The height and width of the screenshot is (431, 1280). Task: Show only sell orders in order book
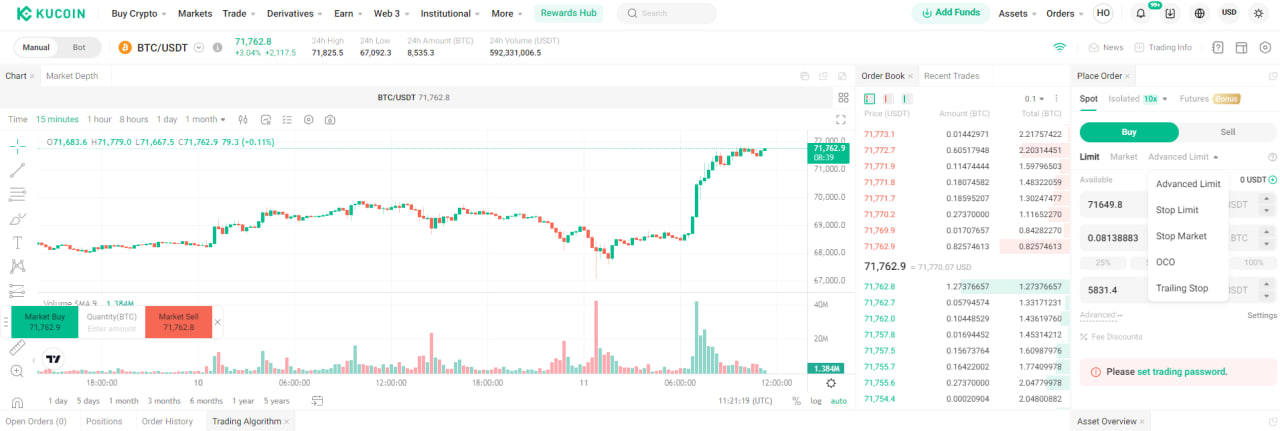click(x=888, y=99)
